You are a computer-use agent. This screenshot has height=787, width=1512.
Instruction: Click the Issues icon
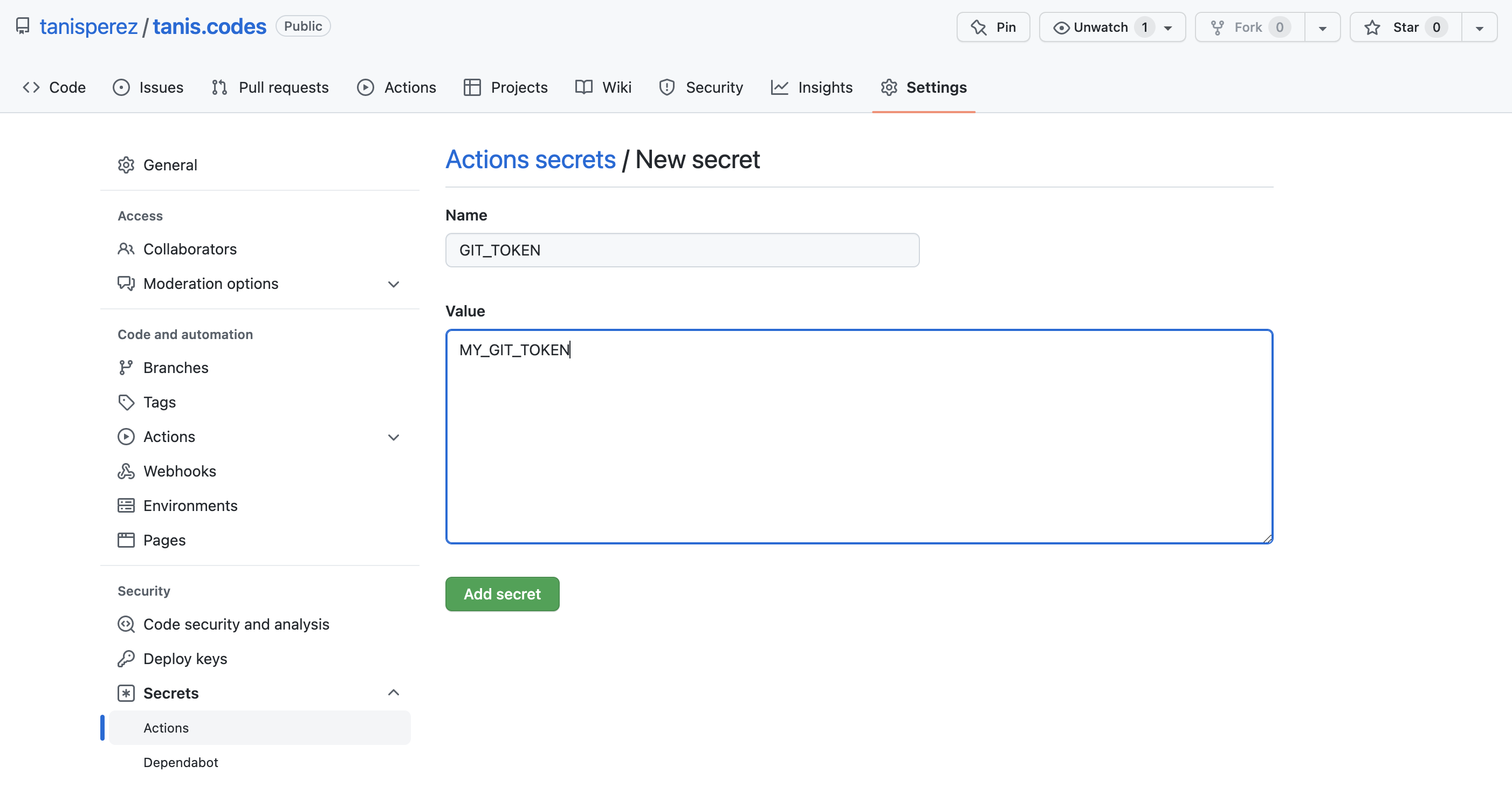pos(120,87)
